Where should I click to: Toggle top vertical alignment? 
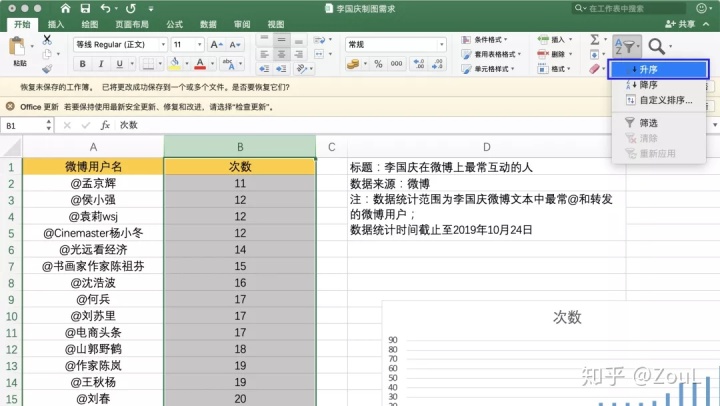(x=264, y=40)
